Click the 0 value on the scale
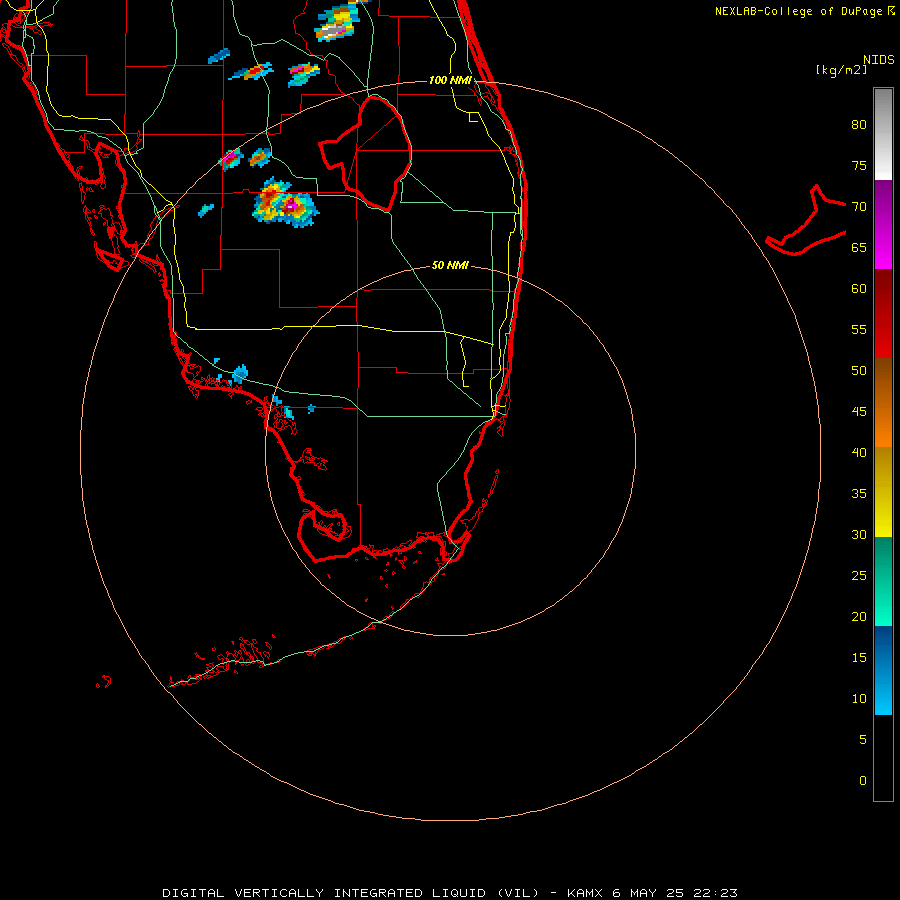 point(863,781)
